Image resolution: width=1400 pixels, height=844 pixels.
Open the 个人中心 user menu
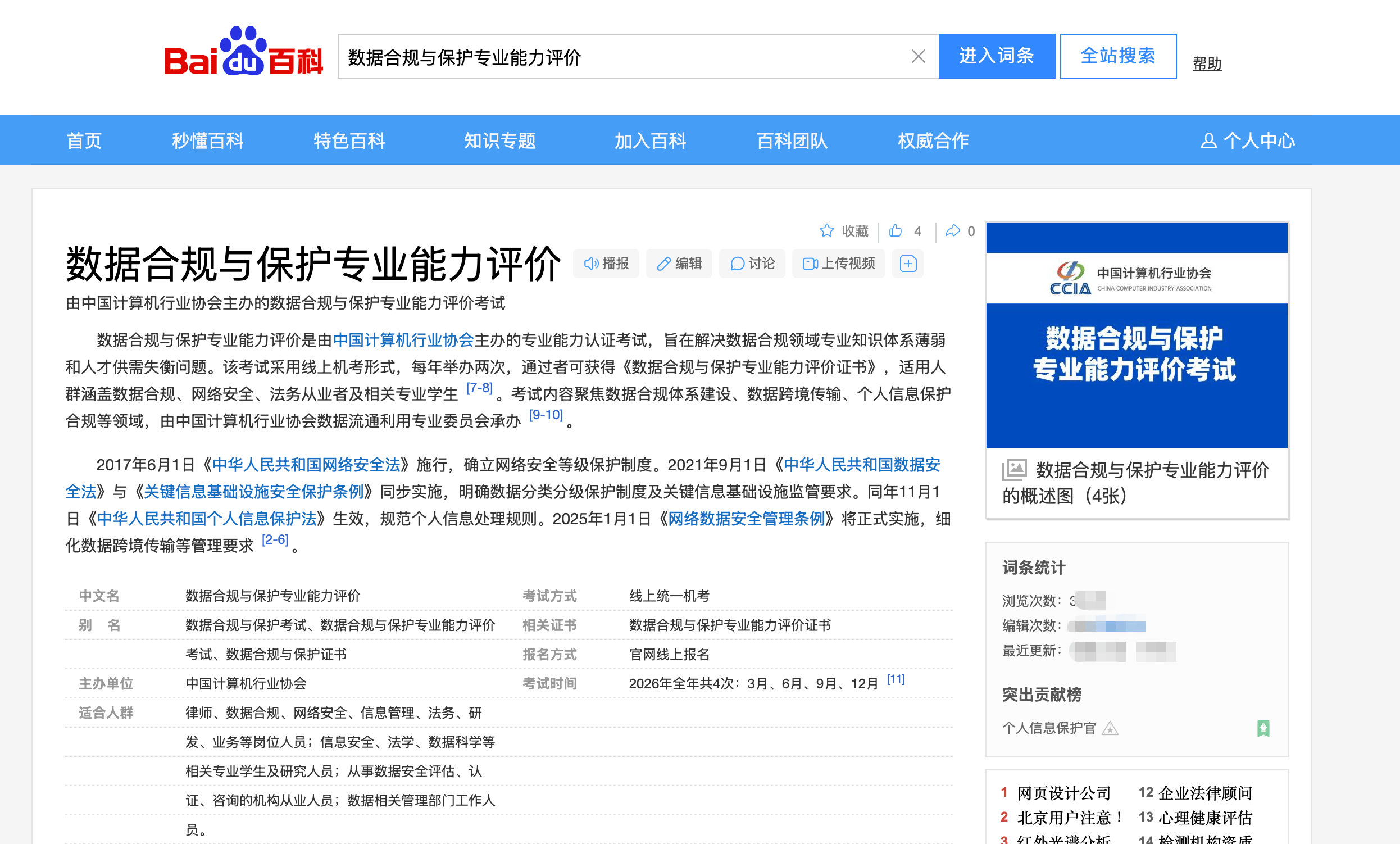click(1248, 141)
